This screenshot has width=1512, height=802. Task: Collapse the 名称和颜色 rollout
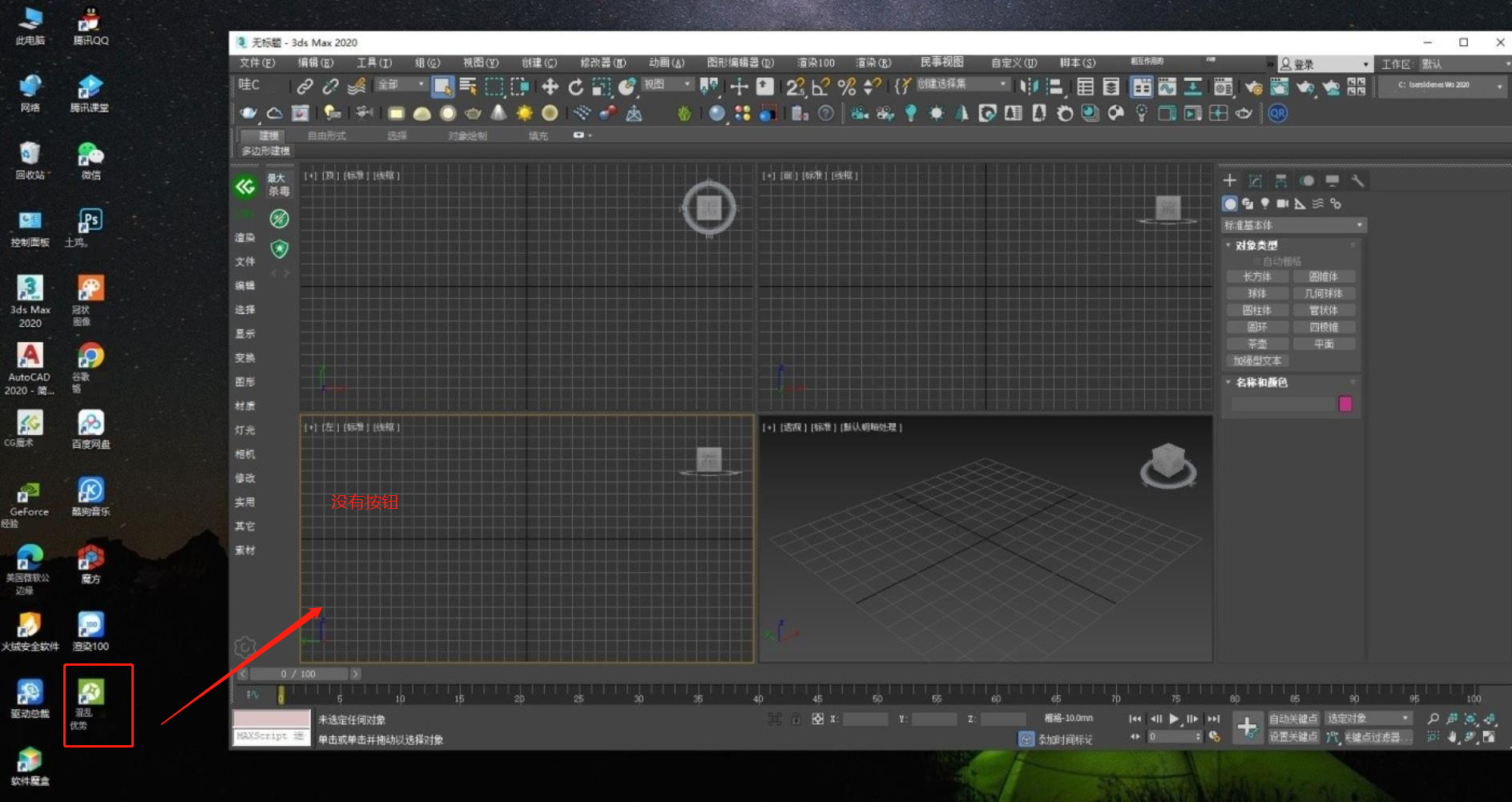1261,382
